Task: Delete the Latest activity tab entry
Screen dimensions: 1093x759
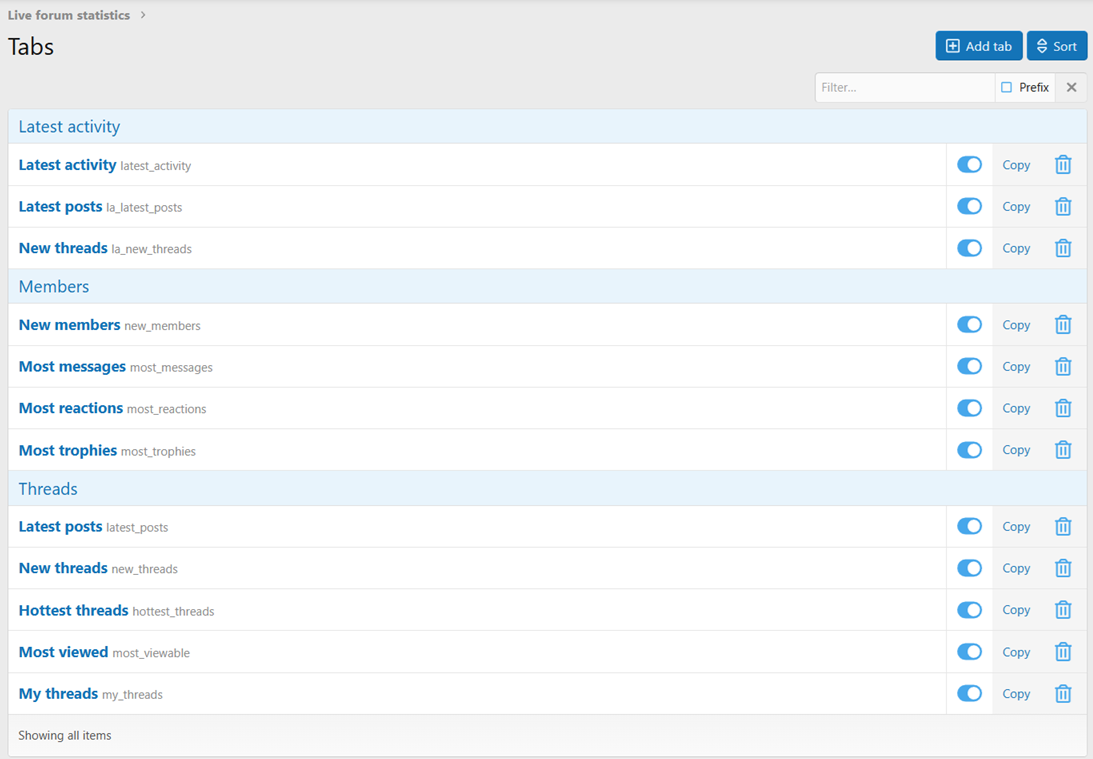Action: click(1063, 165)
